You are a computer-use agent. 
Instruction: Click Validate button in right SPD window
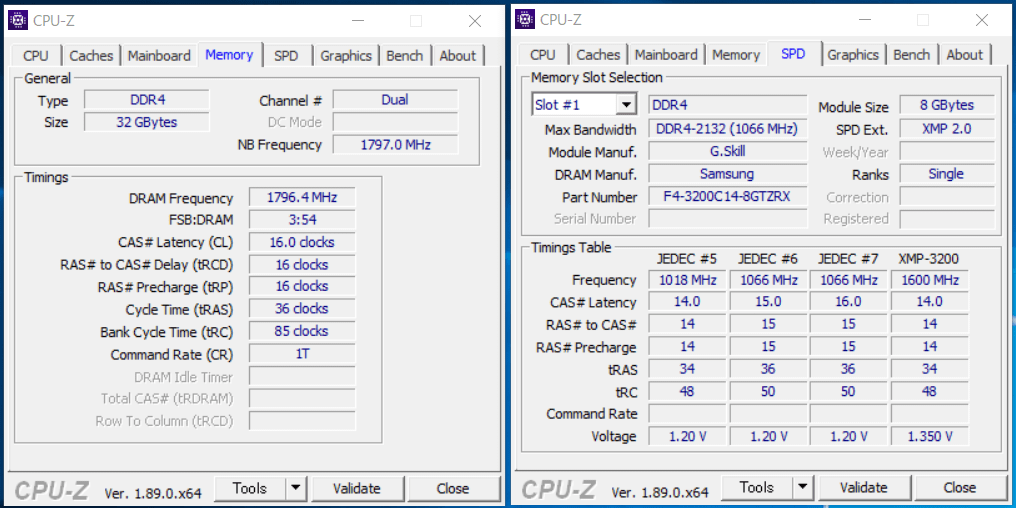pyautogui.click(x=864, y=487)
